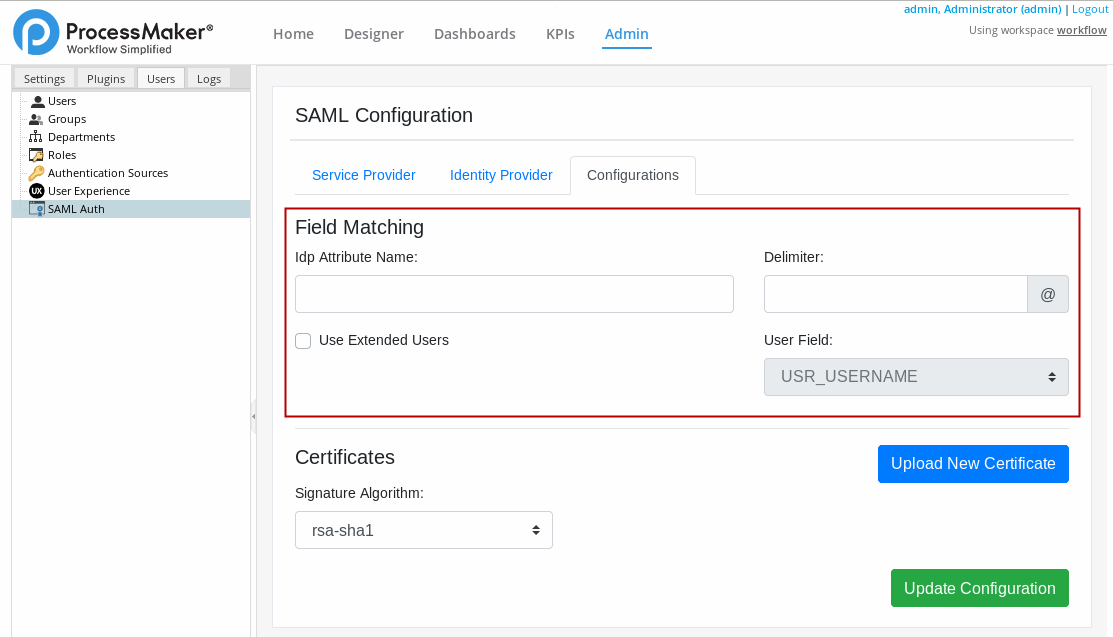Click the Authentication Sources key icon
This screenshot has height=637, width=1113.
click(37, 173)
